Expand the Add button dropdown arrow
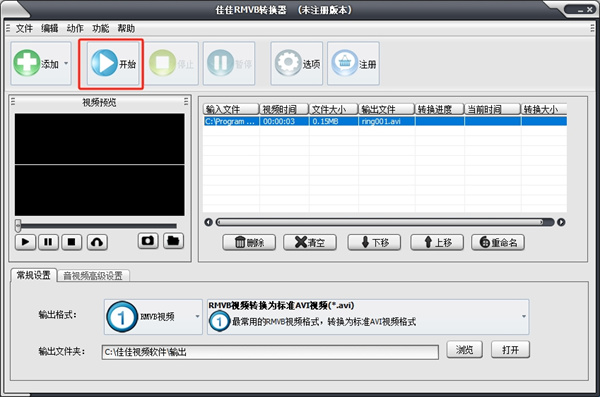The height and width of the screenshot is (397, 600). 66,64
